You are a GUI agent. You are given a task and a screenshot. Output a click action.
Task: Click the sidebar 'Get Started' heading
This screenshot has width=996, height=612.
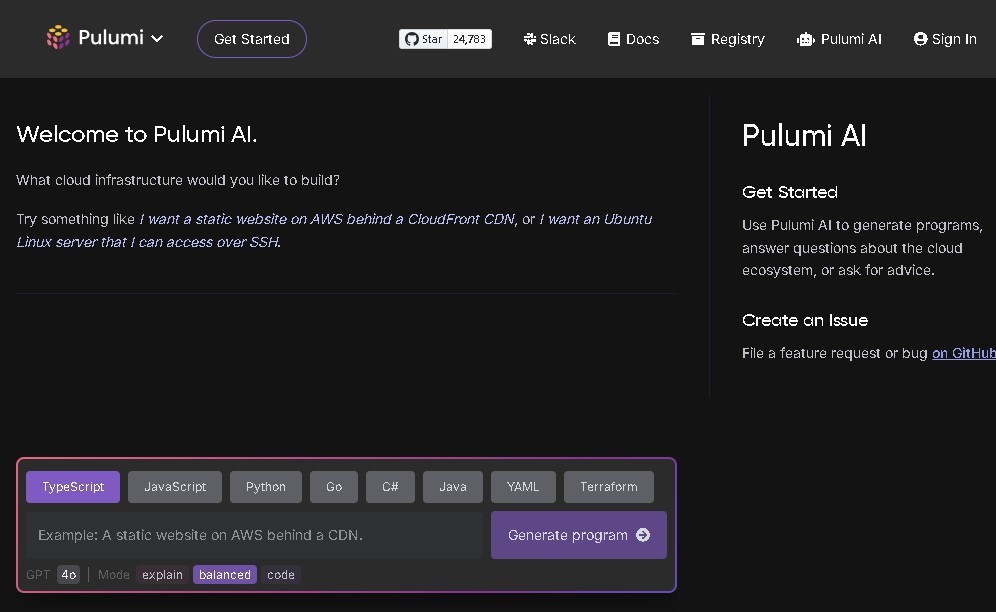(790, 192)
